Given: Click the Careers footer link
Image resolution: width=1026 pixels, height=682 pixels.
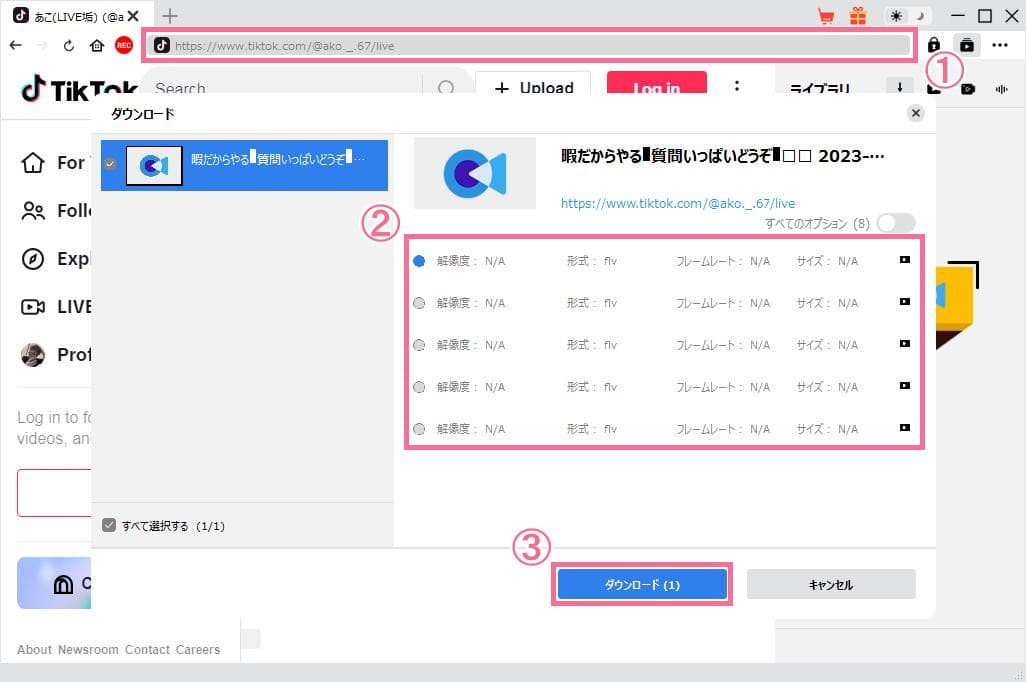Looking at the screenshot, I should tap(198, 649).
